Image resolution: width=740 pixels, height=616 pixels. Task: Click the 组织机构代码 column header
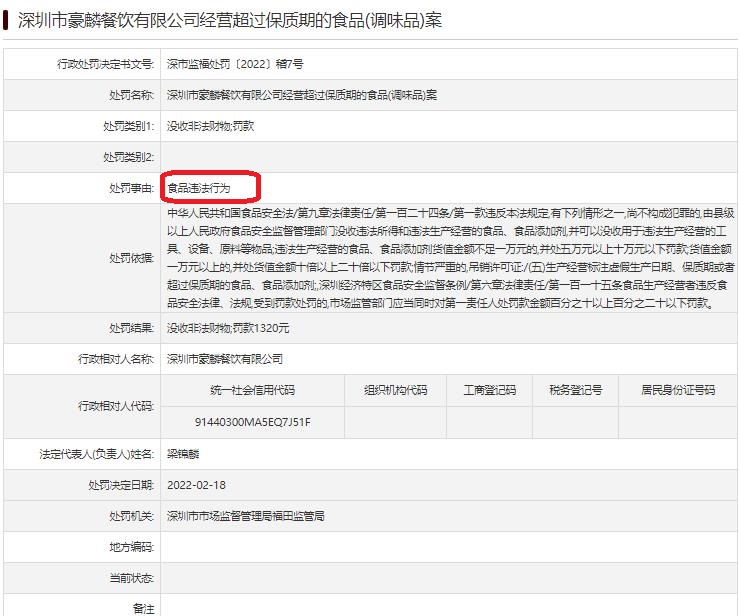pos(395,390)
